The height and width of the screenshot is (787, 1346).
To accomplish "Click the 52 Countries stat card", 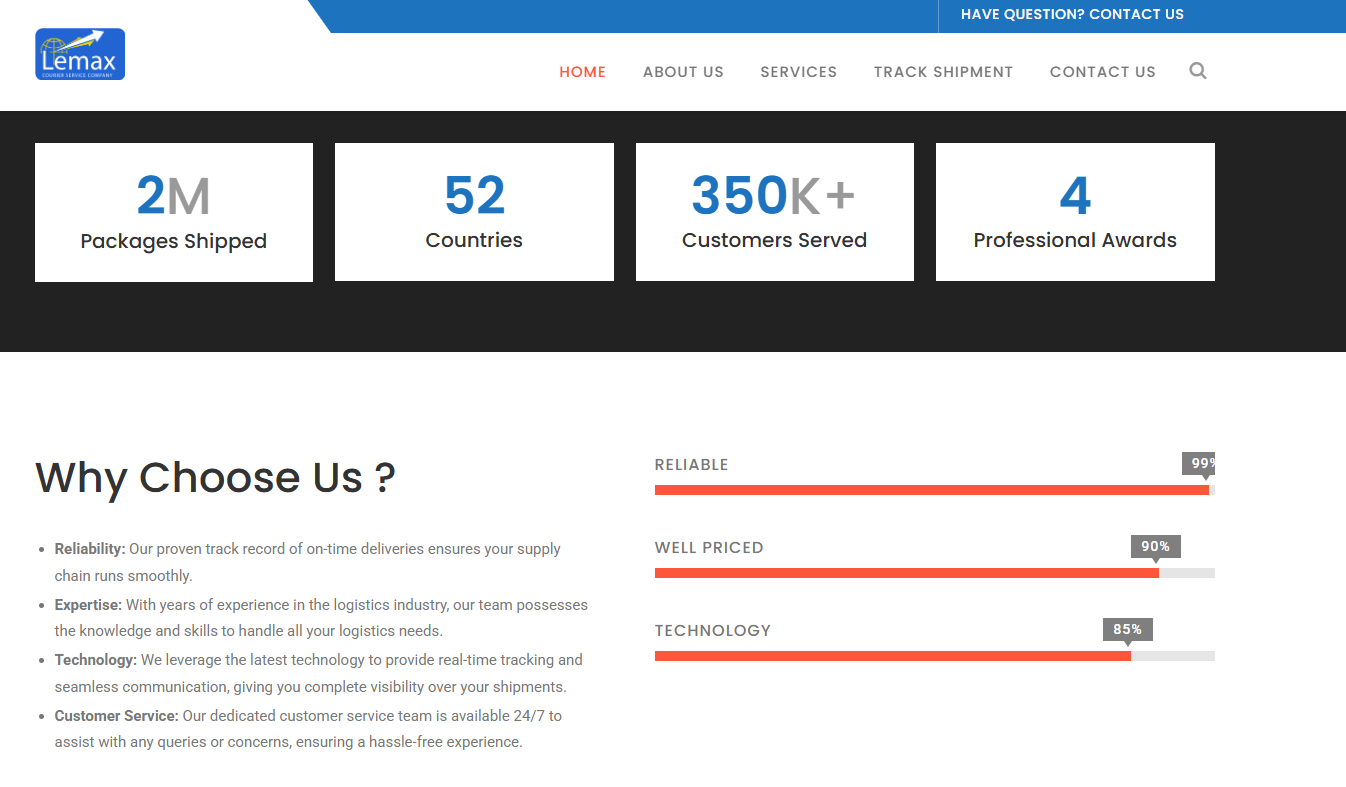I will (474, 212).
